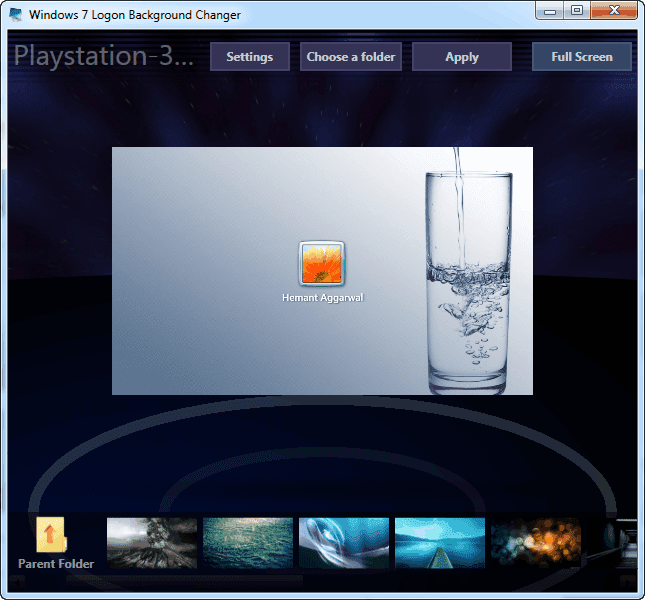Open the Settings panel
The height and width of the screenshot is (600, 645).
(x=250, y=57)
